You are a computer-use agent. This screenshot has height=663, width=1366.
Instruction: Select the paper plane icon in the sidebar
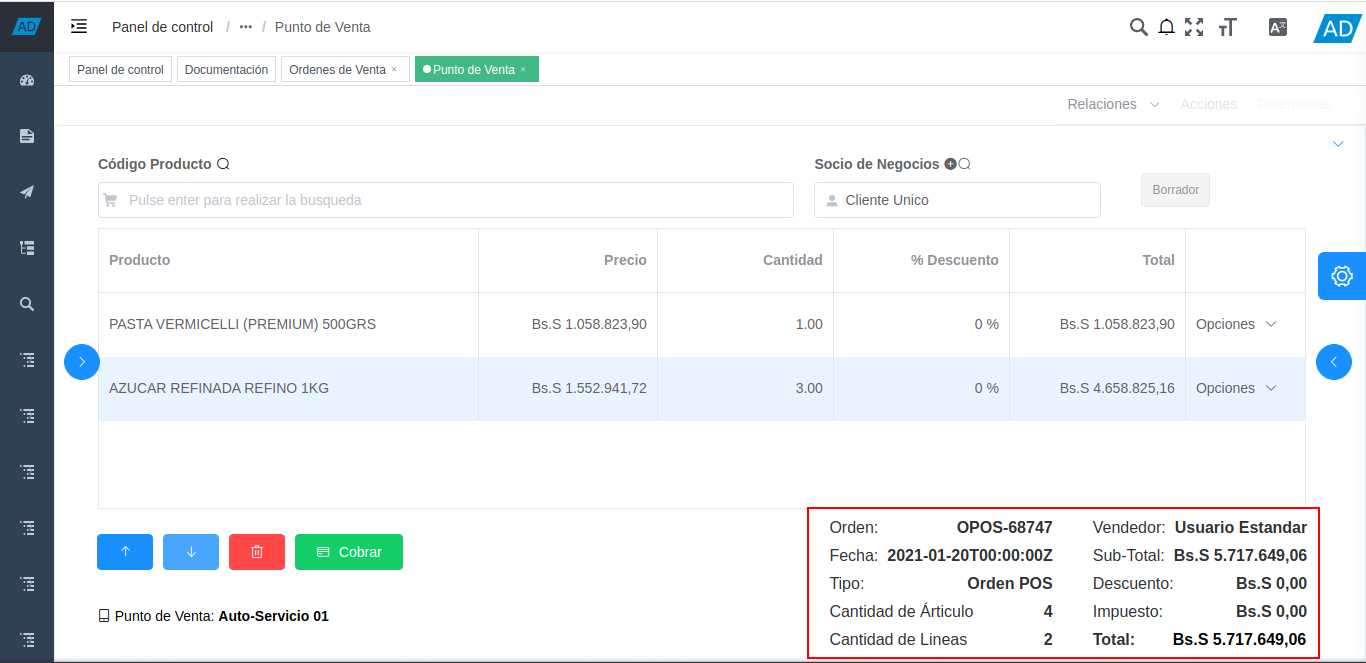point(26,191)
